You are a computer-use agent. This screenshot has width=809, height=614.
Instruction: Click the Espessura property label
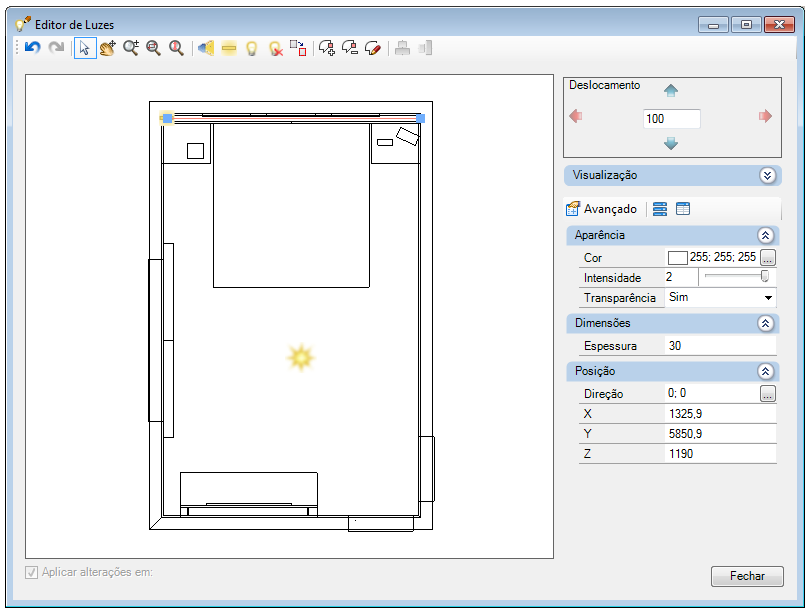tap(610, 346)
